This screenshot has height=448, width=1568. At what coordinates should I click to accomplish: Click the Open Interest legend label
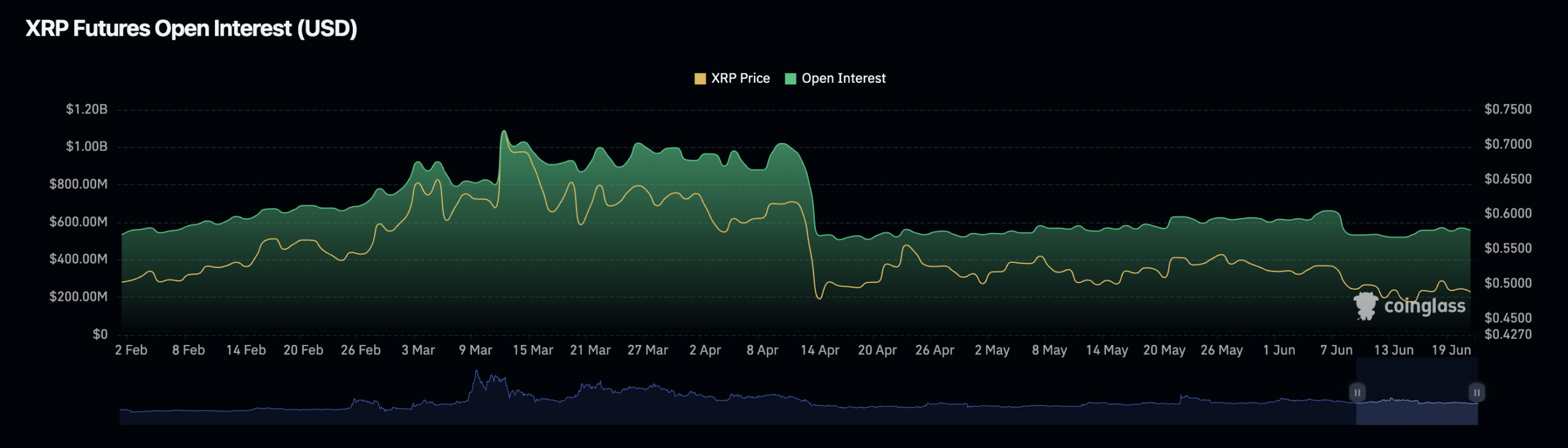pos(843,78)
